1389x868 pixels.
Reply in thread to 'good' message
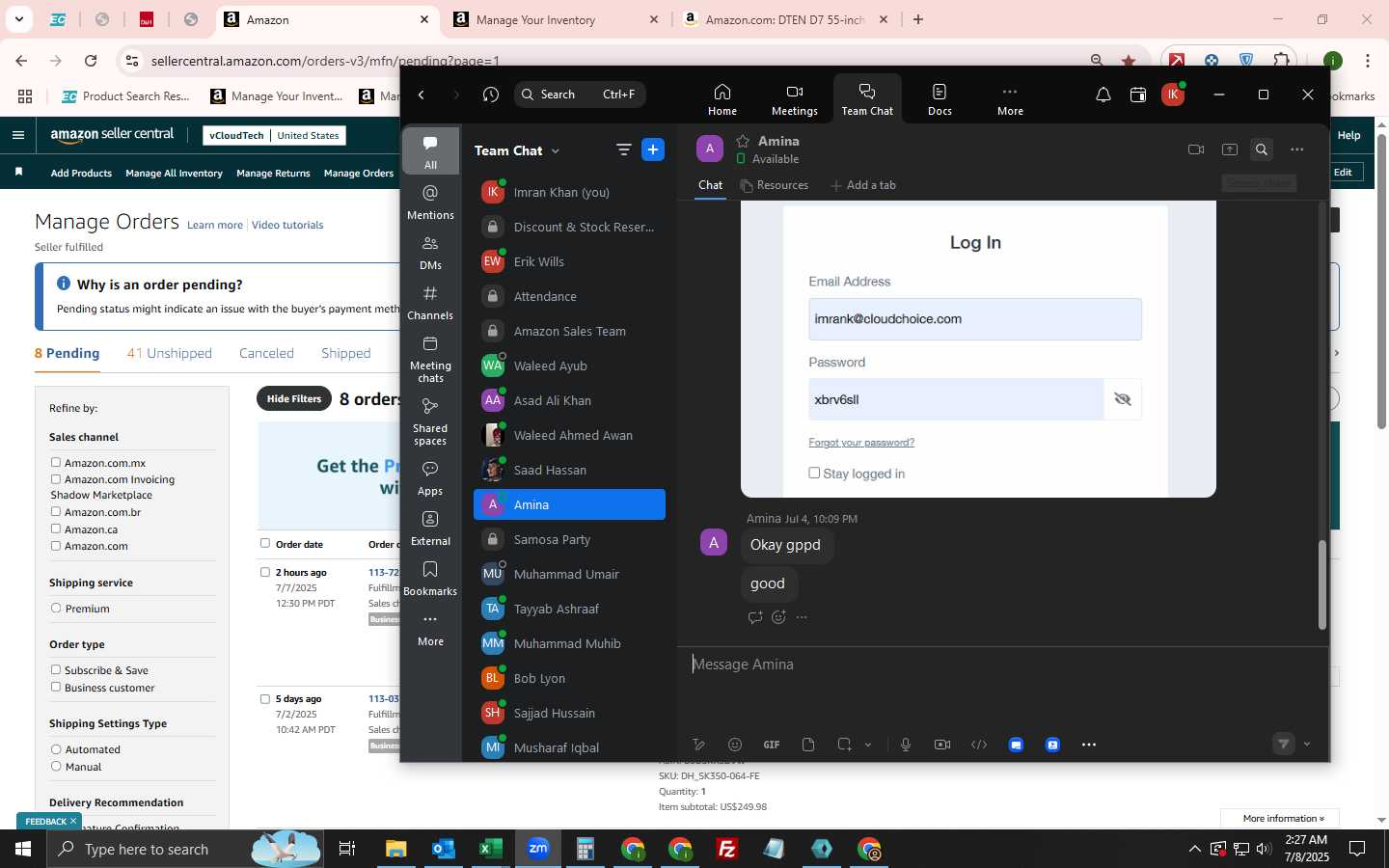click(755, 617)
